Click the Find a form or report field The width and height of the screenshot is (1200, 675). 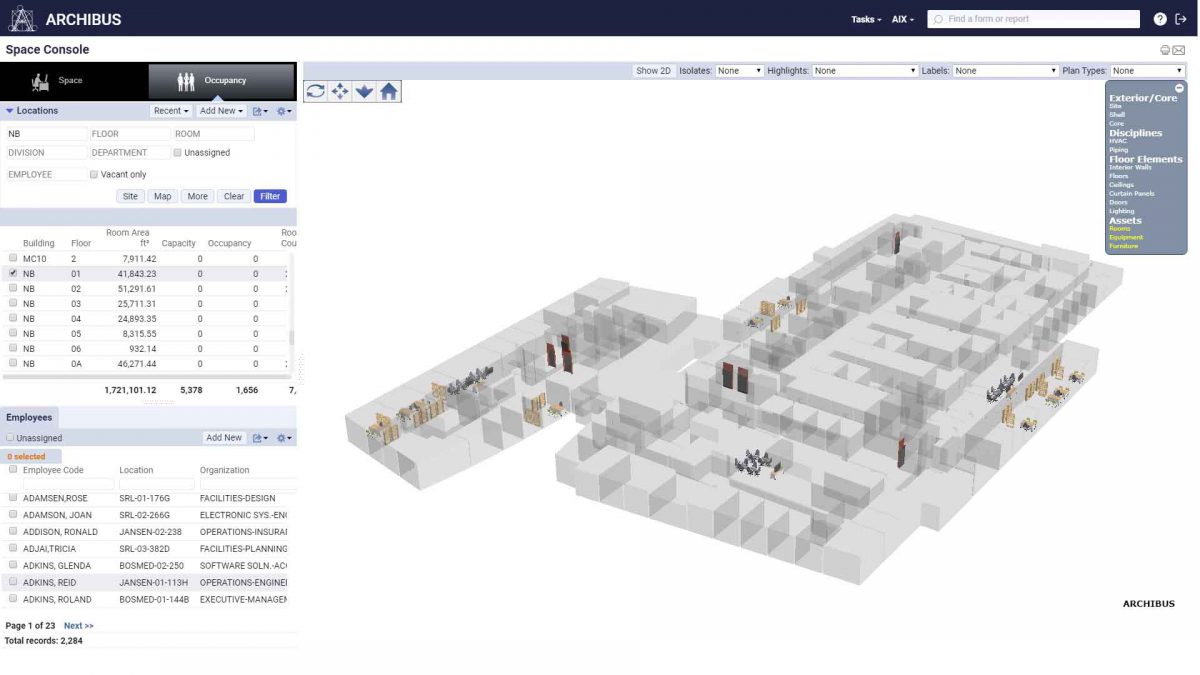click(x=1033, y=19)
